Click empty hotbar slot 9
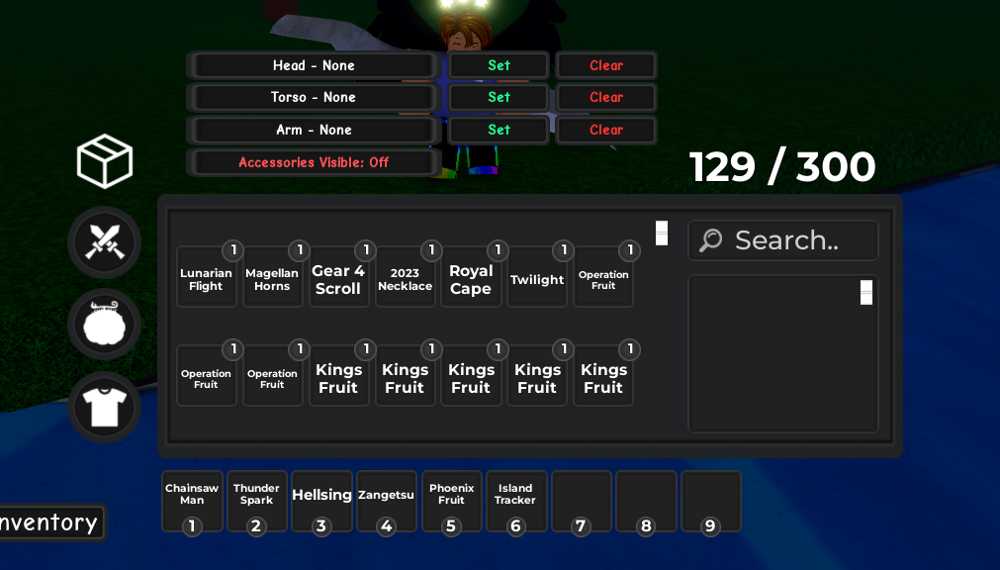 pyautogui.click(x=710, y=501)
